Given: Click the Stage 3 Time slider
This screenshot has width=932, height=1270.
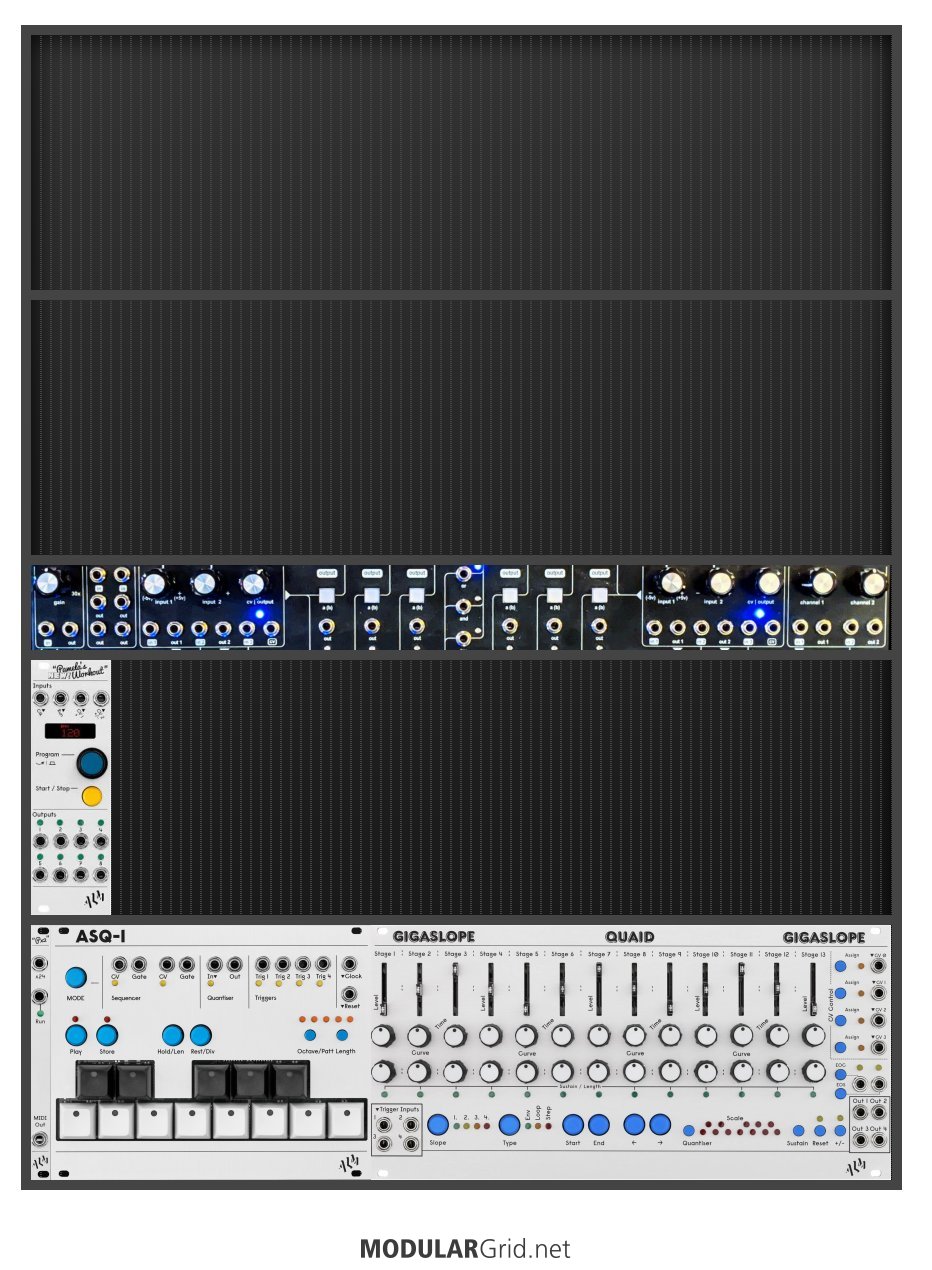Looking at the screenshot, I should (x=456, y=990).
